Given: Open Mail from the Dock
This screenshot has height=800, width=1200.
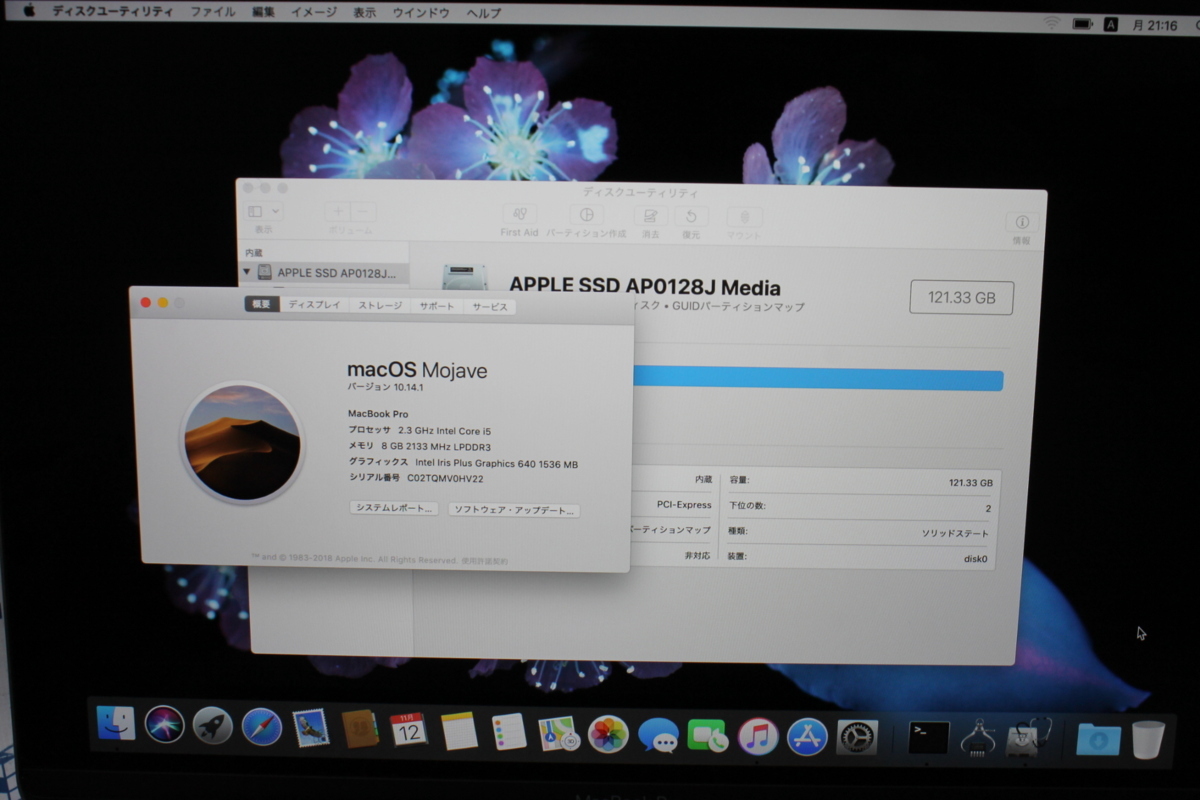Looking at the screenshot, I should coord(311,728).
